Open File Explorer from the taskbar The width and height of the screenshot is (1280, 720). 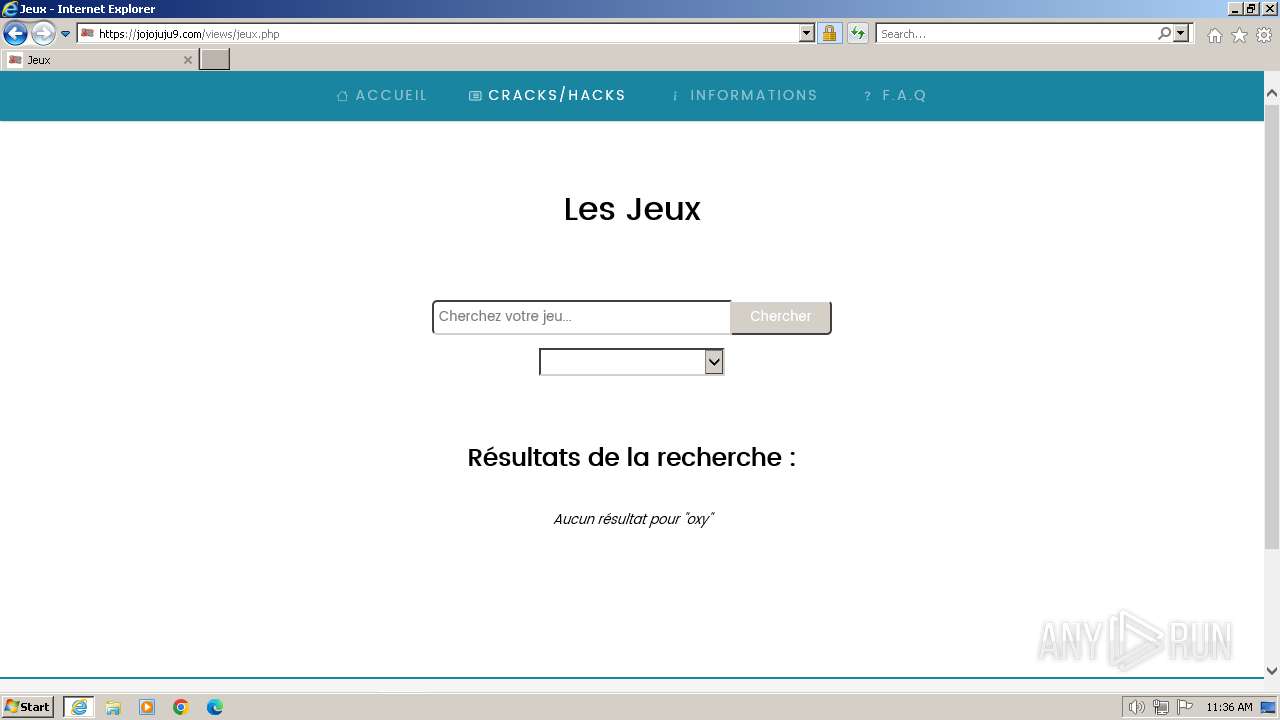click(113, 707)
